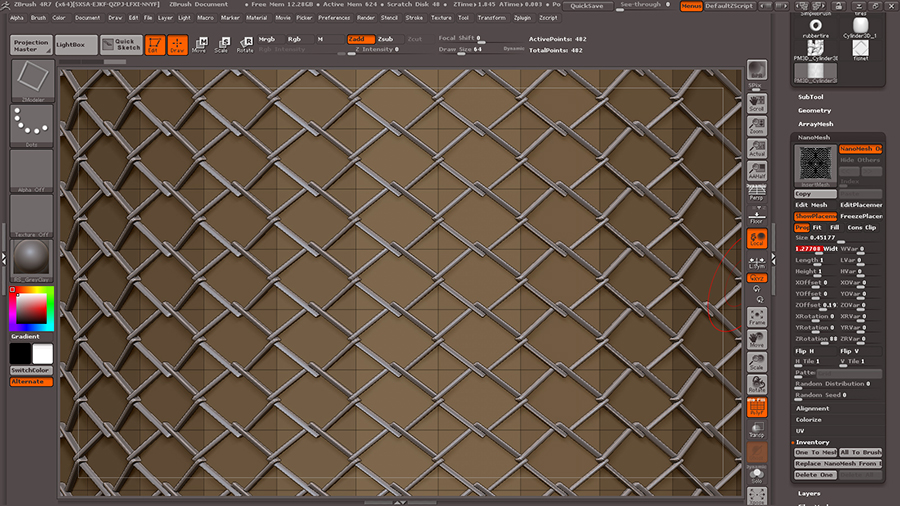Select the Move transform tool
Viewport: 900px width, 506px height.
pyautogui.click(x=199, y=45)
